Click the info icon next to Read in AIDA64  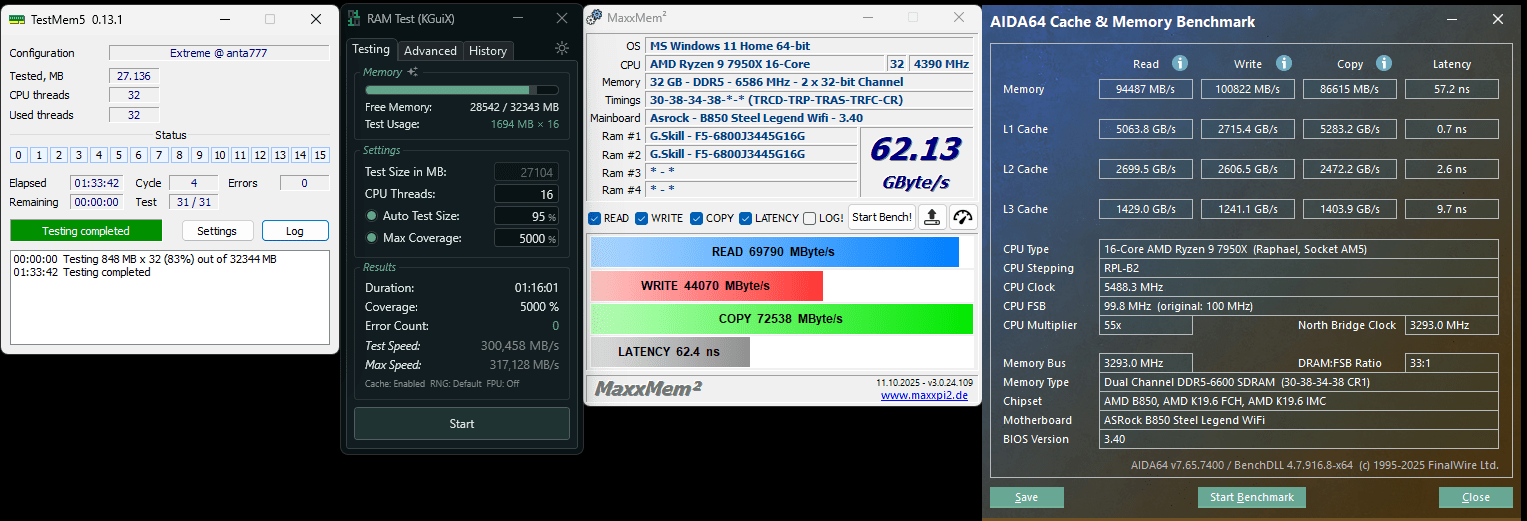point(1179,63)
